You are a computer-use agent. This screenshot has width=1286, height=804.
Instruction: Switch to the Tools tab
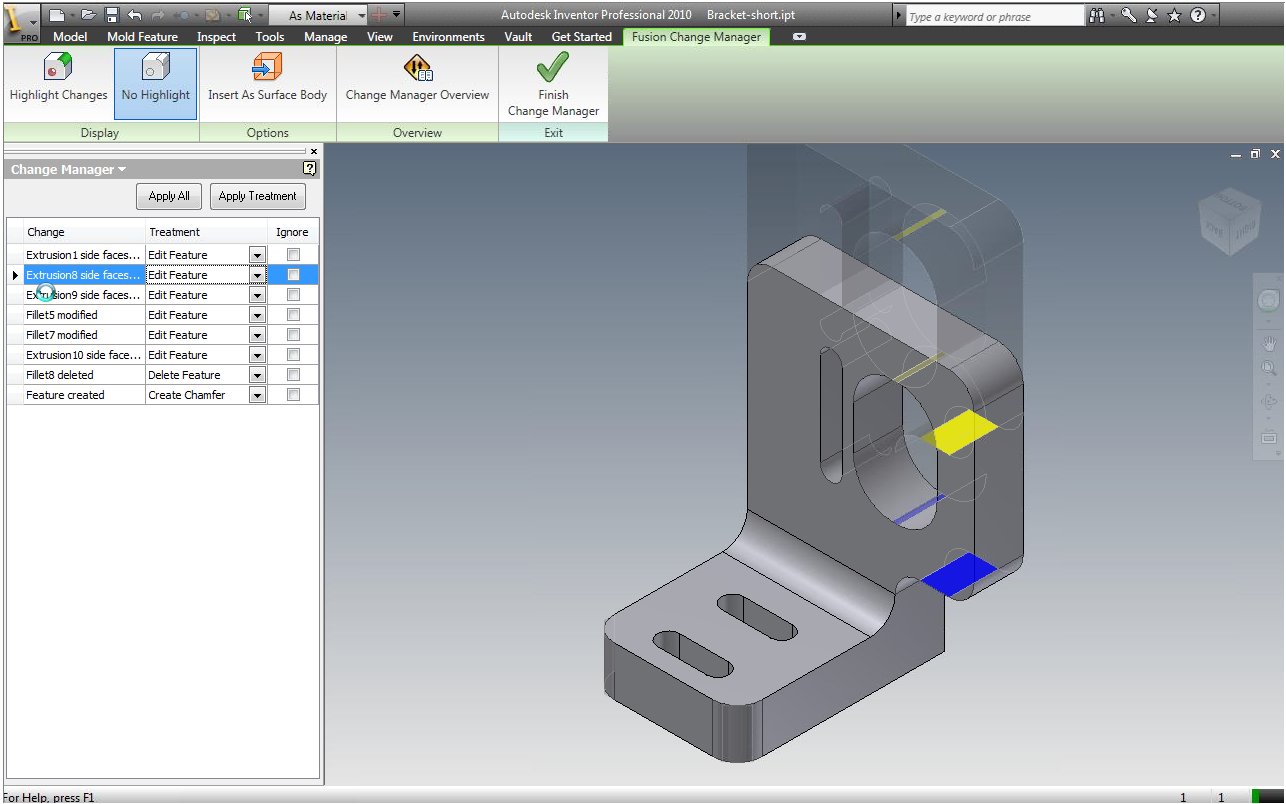(270, 37)
